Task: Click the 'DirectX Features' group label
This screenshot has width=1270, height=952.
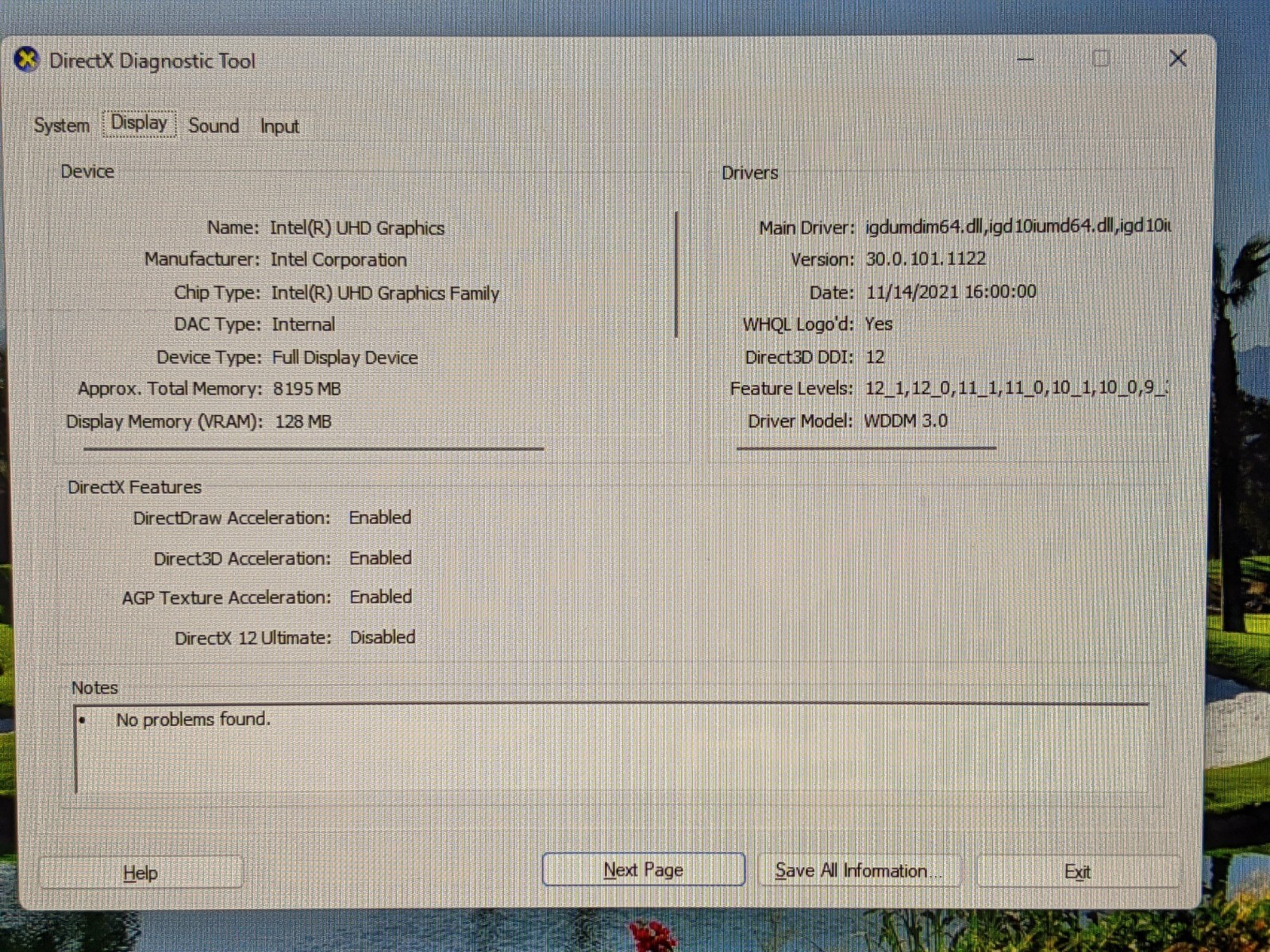Action: tap(134, 487)
